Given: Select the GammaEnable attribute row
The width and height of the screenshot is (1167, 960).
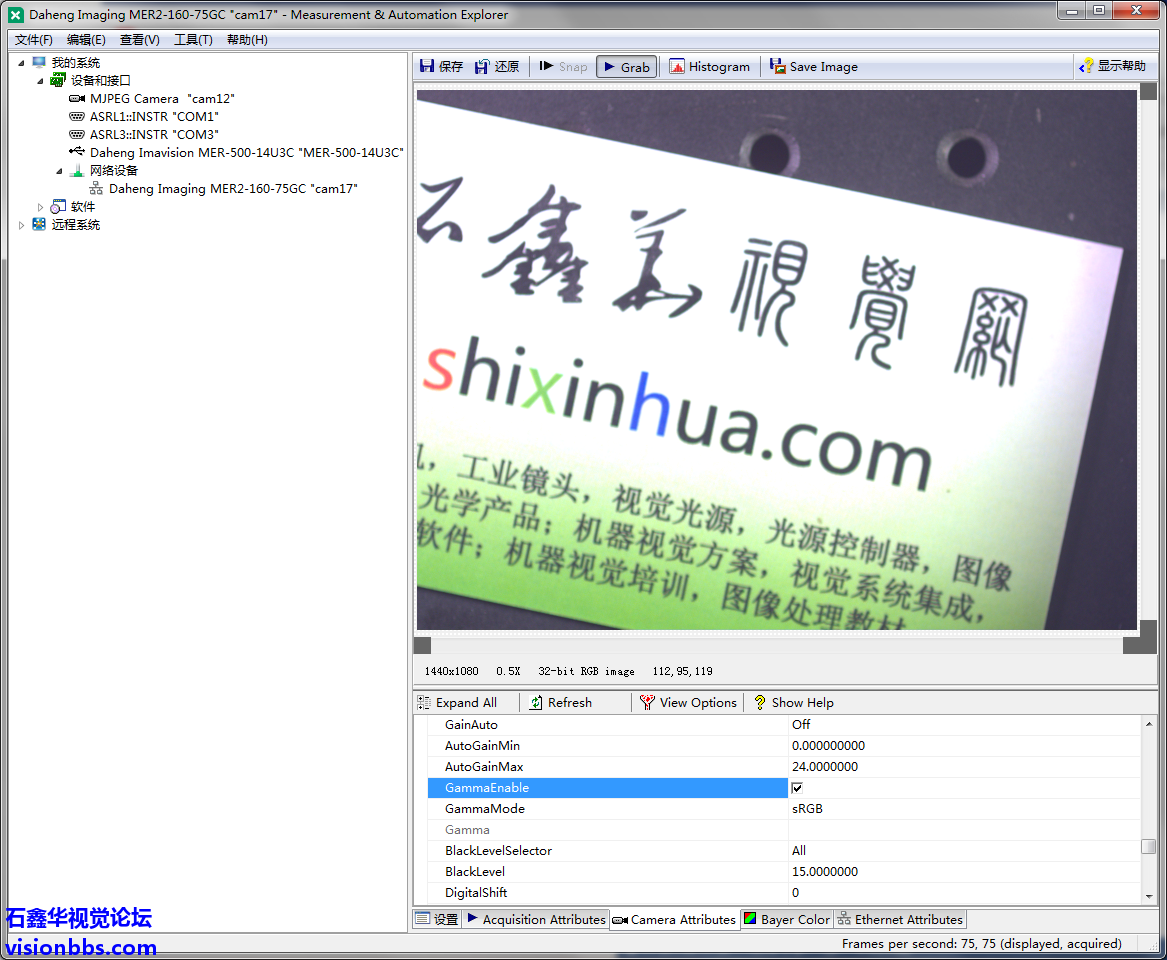Looking at the screenshot, I should pyautogui.click(x=607, y=787).
